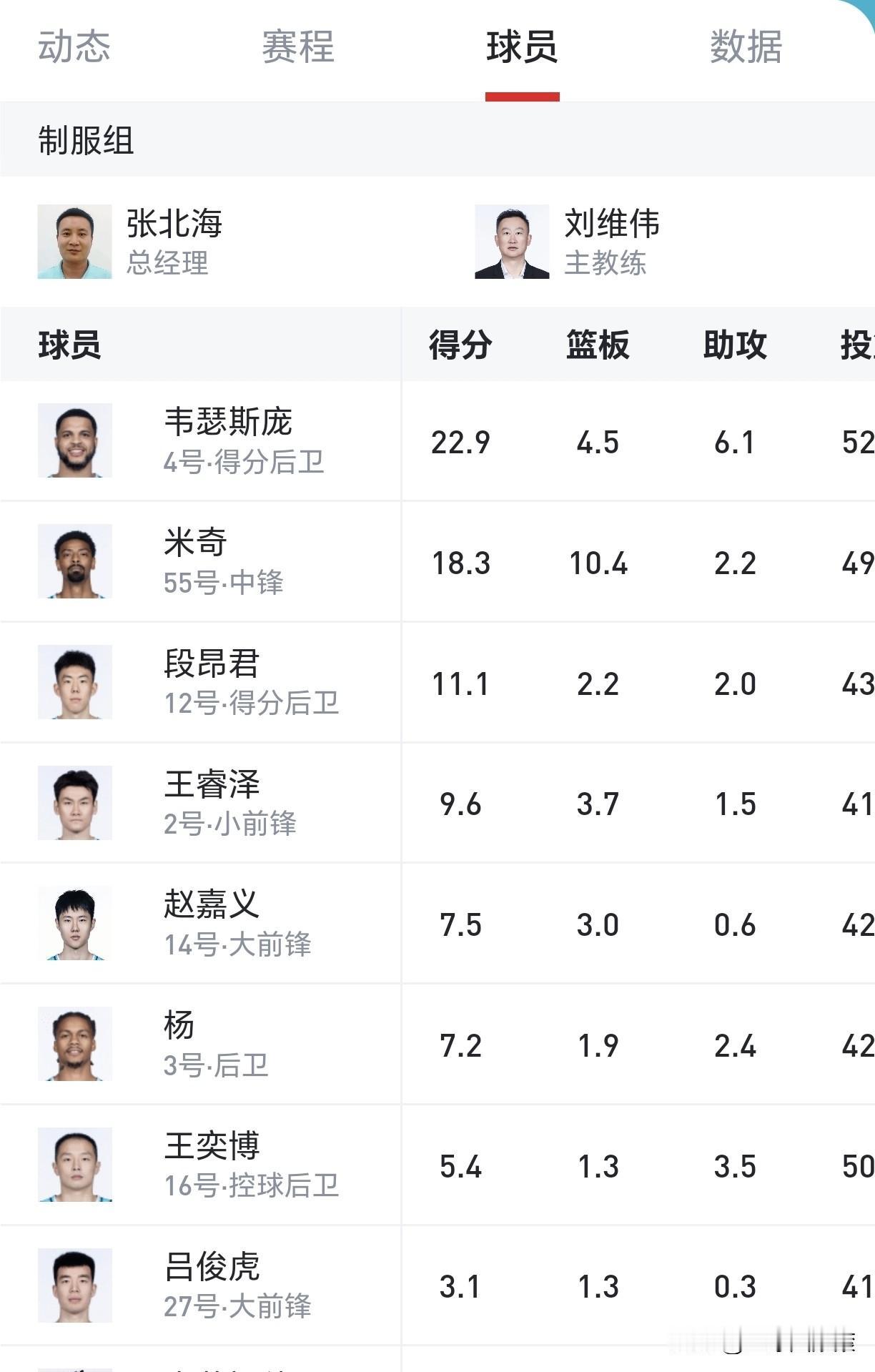Tap the avatar of player 杨

pyautogui.click(x=75, y=1044)
